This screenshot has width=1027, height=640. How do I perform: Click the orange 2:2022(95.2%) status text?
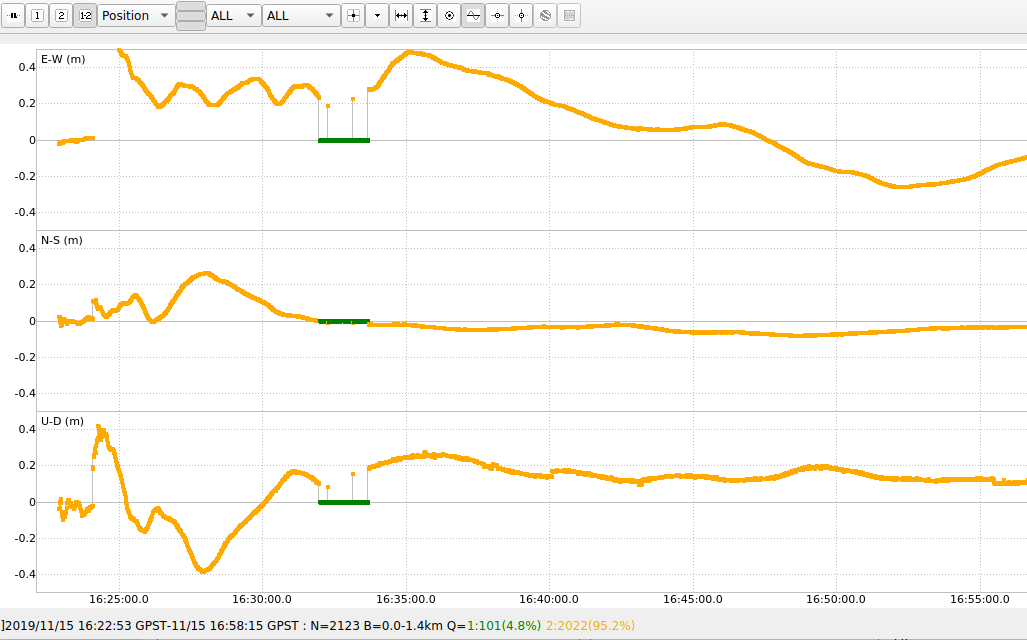590,626
